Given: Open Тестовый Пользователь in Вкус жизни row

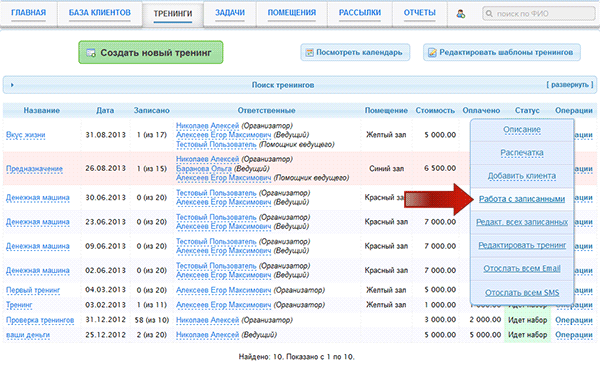Looking at the screenshot, I should pyautogui.click(x=216, y=144).
